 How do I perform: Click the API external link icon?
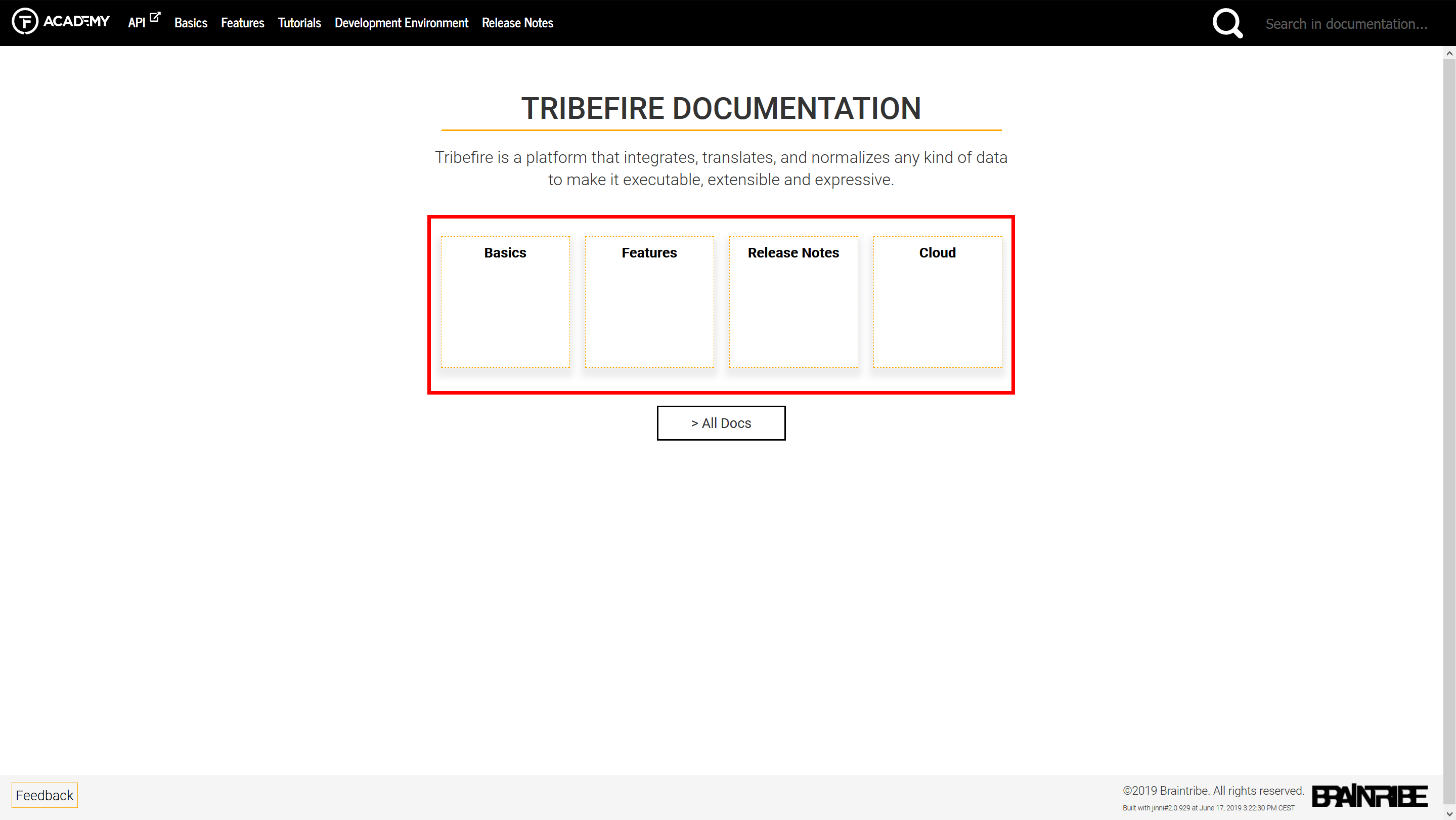click(x=155, y=17)
